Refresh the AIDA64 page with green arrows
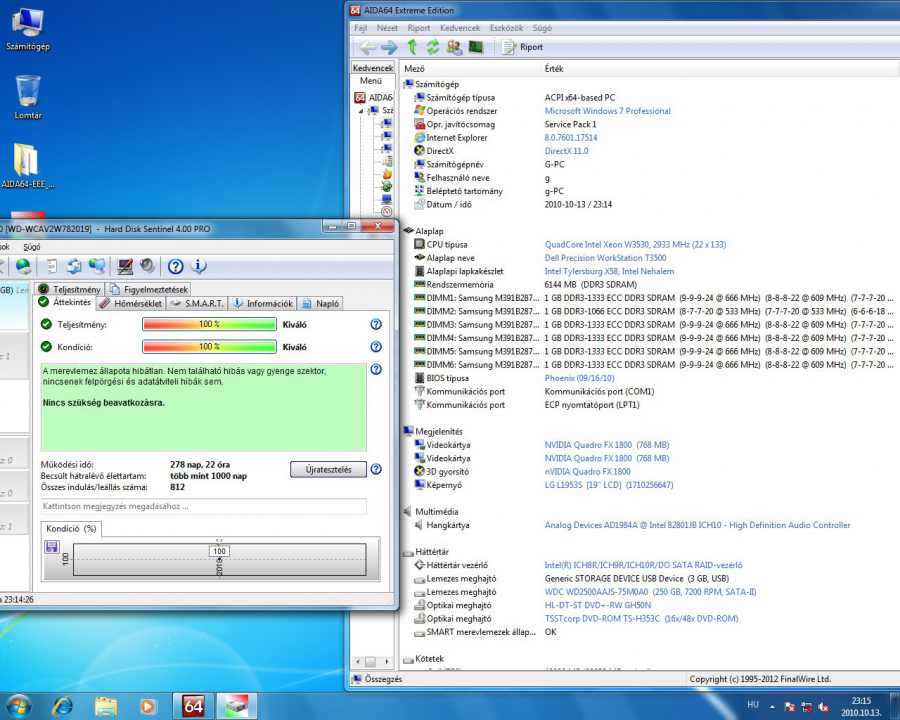This screenshot has height=720, width=900. tap(432, 47)
